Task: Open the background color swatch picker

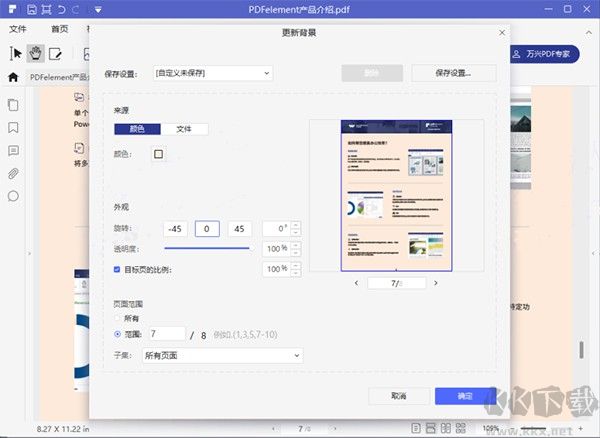Action: (x=158, y=154)
